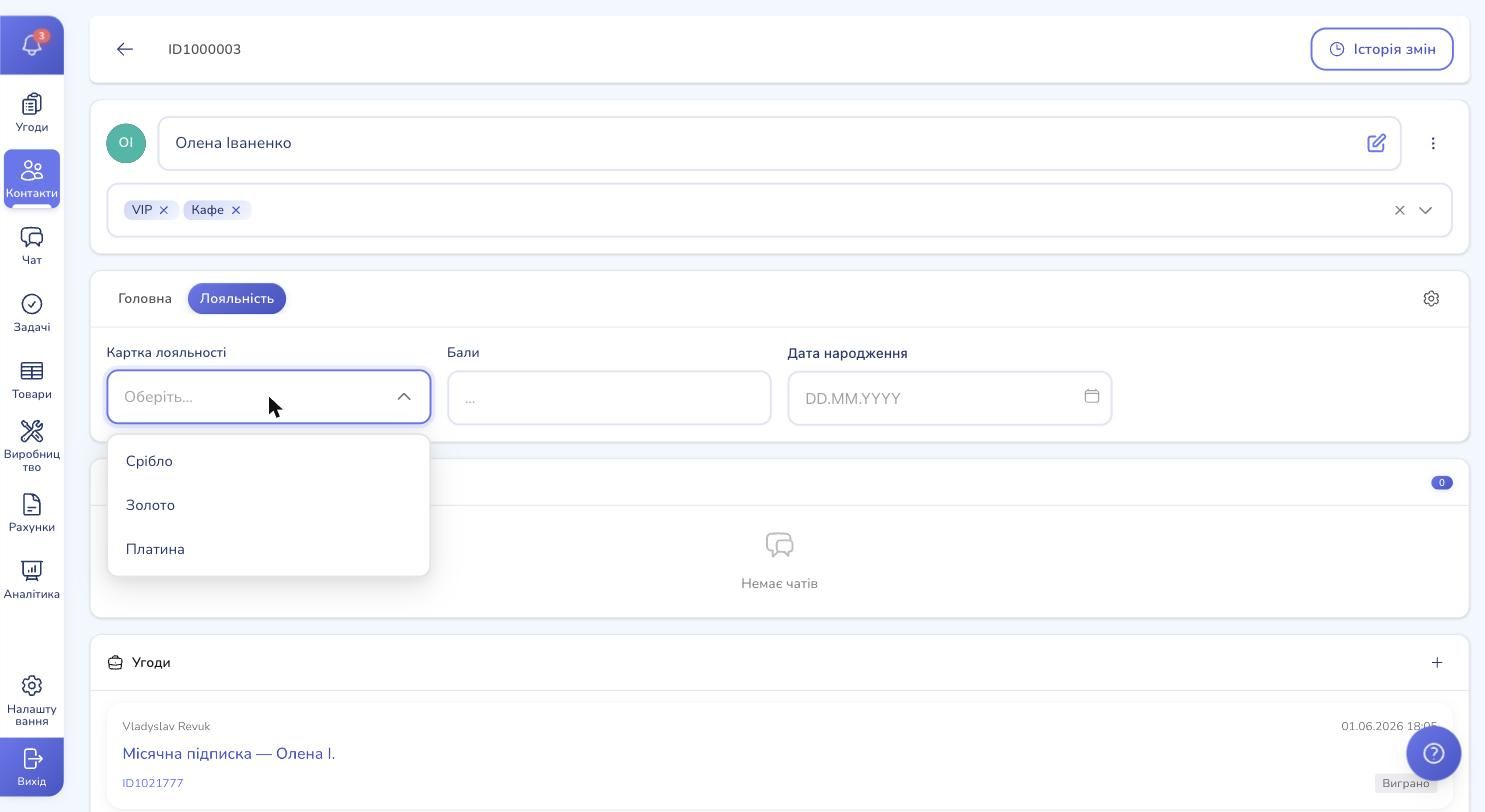Click deal ID1021777 link

coord(153,783)
